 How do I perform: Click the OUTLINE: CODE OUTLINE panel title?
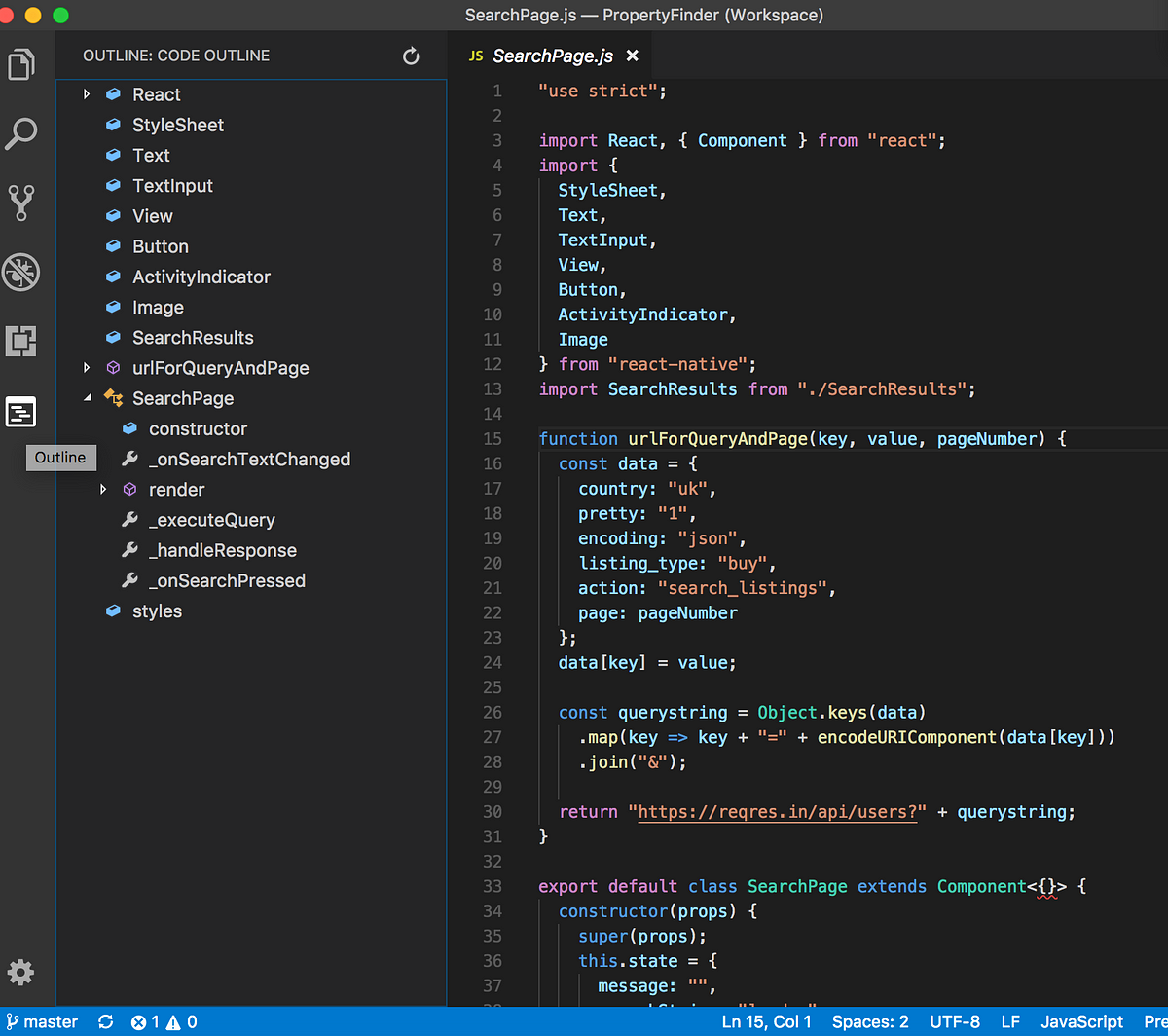[176, 56]
